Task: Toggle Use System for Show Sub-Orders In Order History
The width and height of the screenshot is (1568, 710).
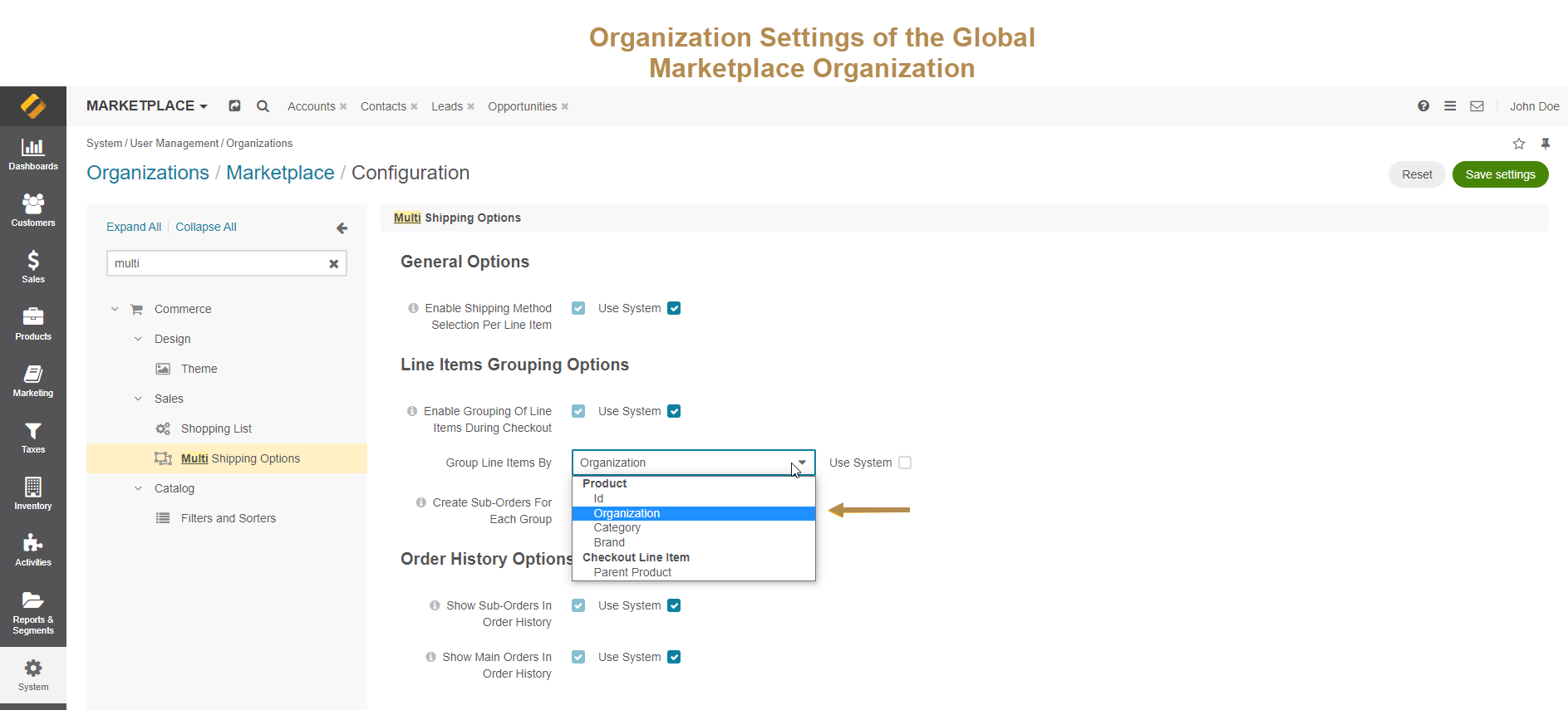Action: pos(674,605)
